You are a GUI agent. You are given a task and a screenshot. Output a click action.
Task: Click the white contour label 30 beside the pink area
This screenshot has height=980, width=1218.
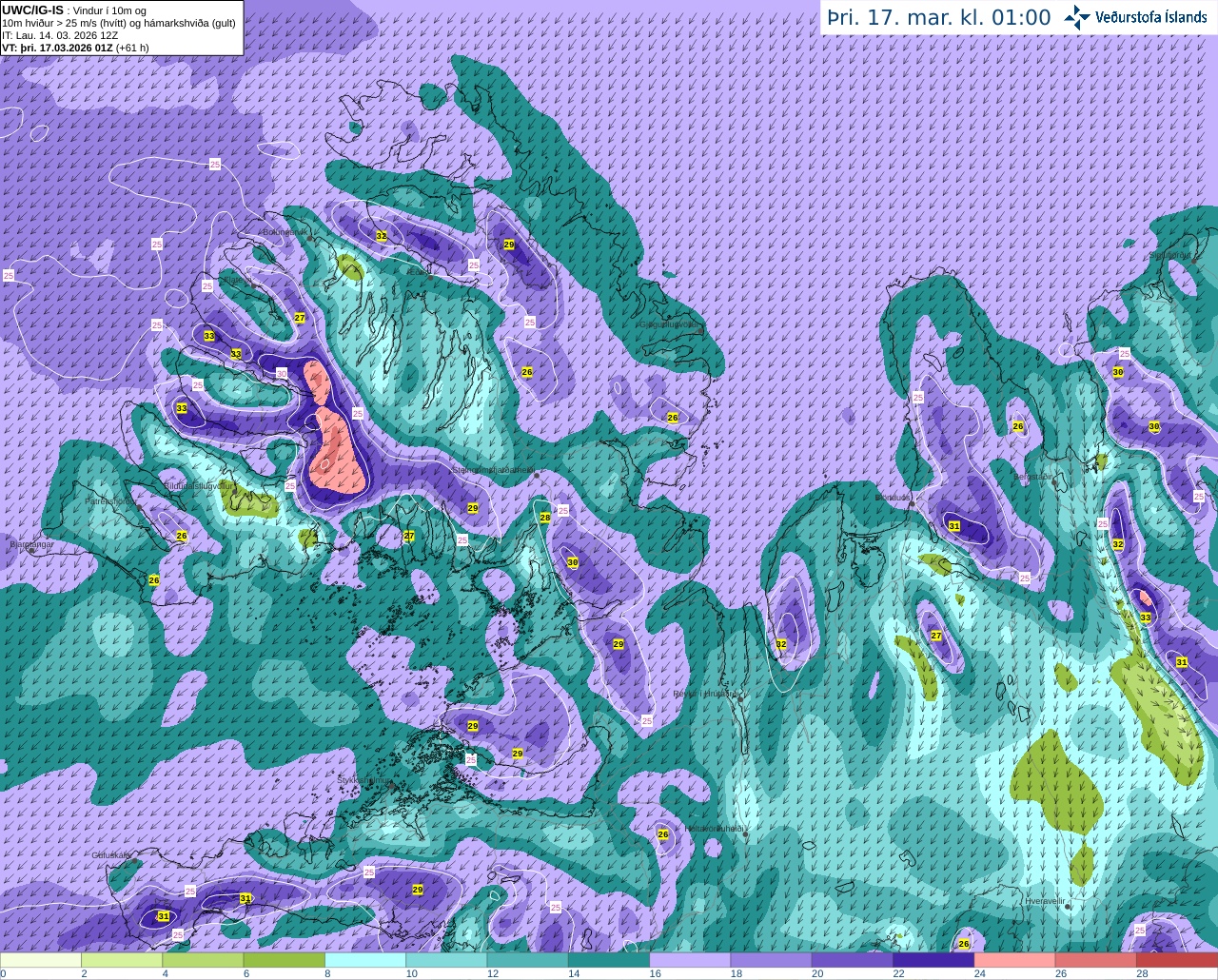(282, 373)
